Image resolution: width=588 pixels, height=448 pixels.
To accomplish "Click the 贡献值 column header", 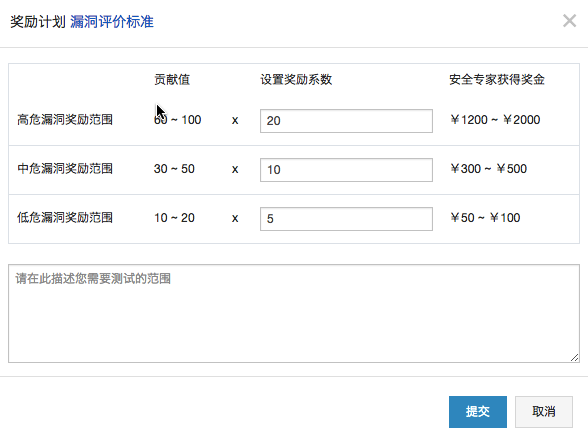I will [x=172, y=79].
